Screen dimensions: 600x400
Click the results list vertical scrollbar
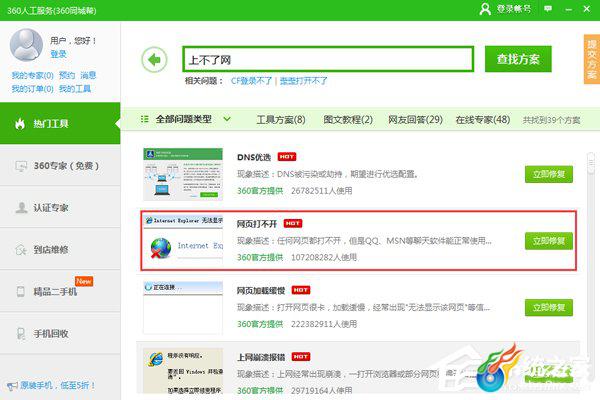pos(591,165)
